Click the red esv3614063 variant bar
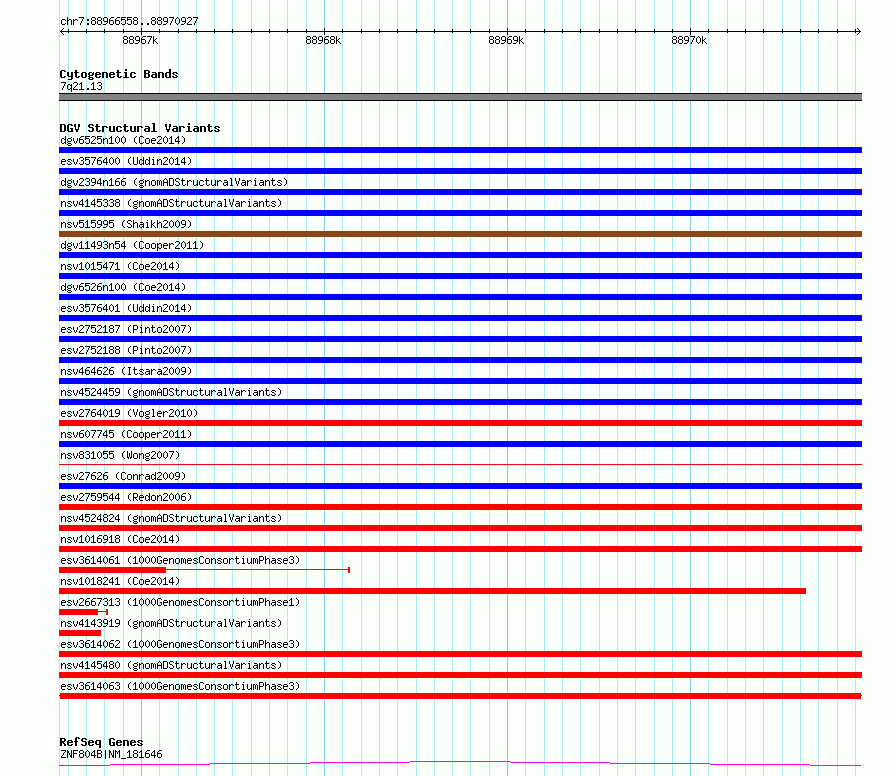 click(460, 696)
